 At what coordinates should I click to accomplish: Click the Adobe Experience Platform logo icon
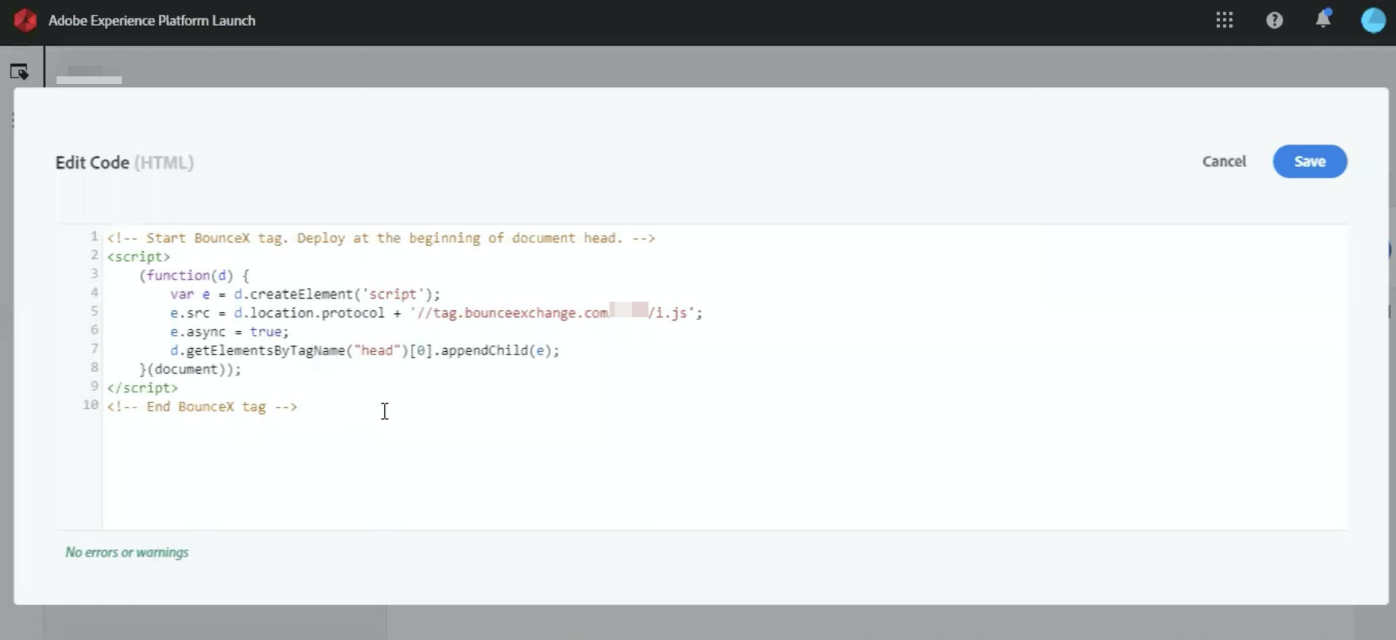[25, 20]
